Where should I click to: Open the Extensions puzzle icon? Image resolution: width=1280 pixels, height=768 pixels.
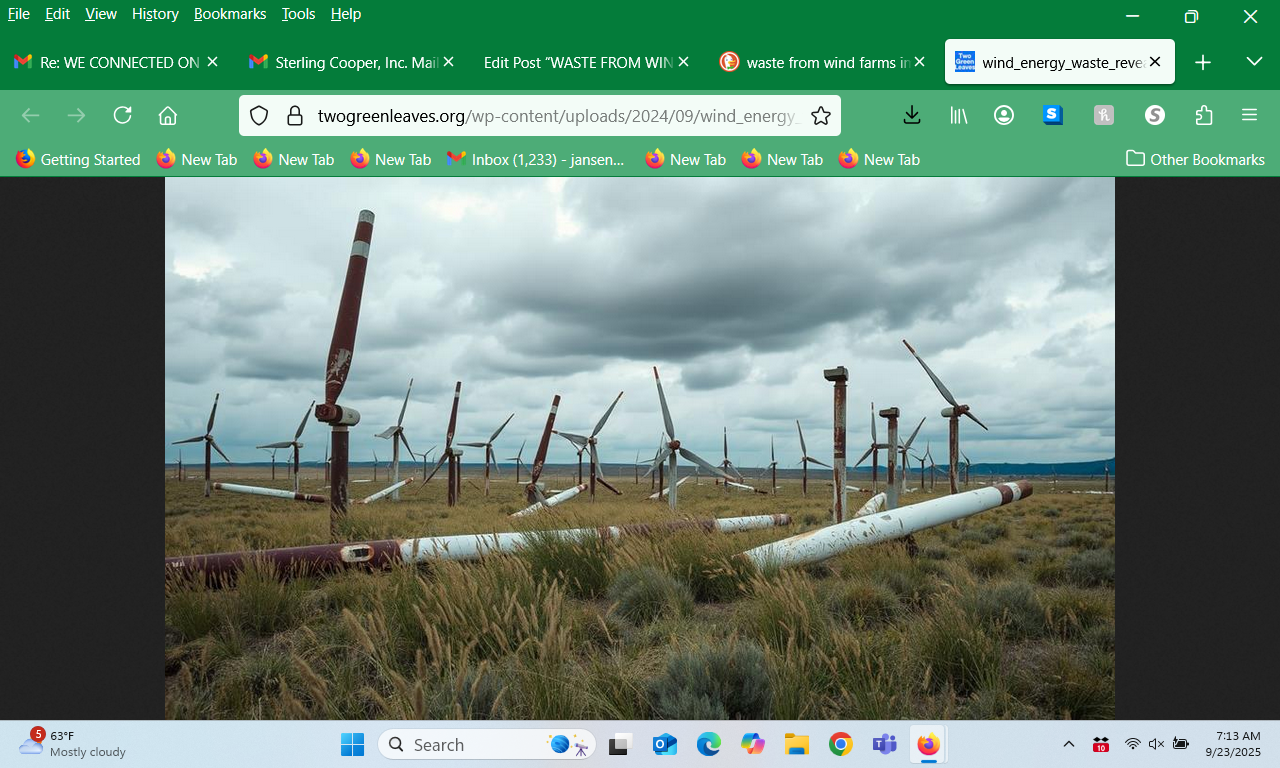(x=1204, y=116)
